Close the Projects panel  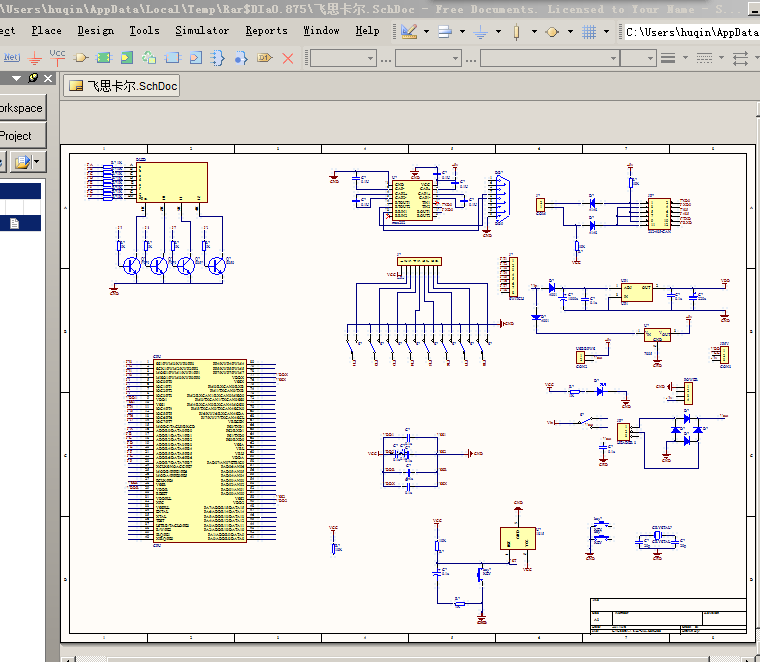pos(48,78)
